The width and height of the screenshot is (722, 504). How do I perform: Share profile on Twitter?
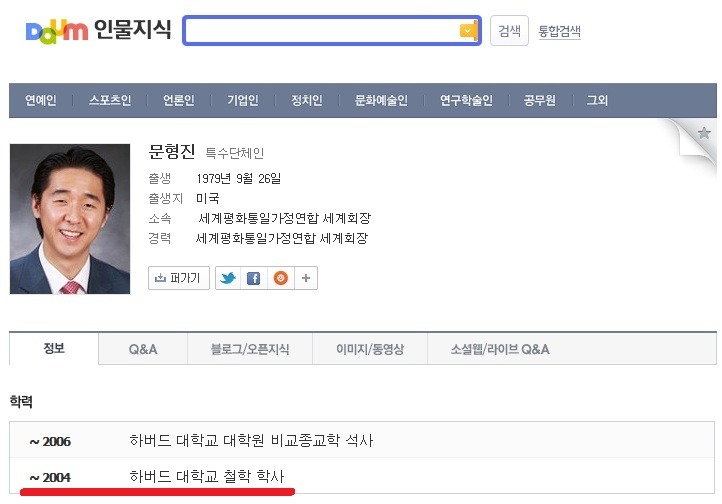(x=228, y=278)
